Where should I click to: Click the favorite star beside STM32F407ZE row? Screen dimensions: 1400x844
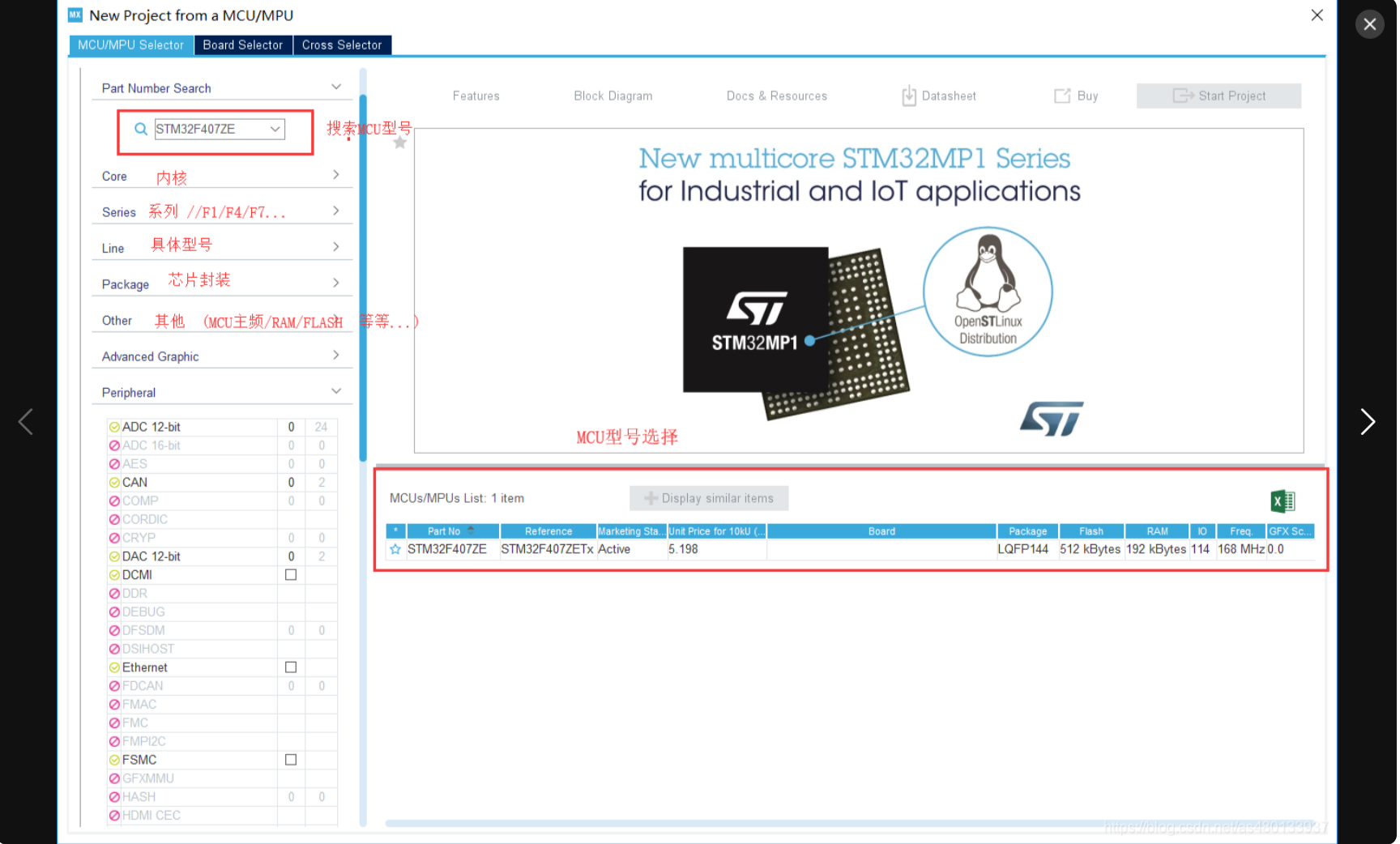click(x=395, y=549)
